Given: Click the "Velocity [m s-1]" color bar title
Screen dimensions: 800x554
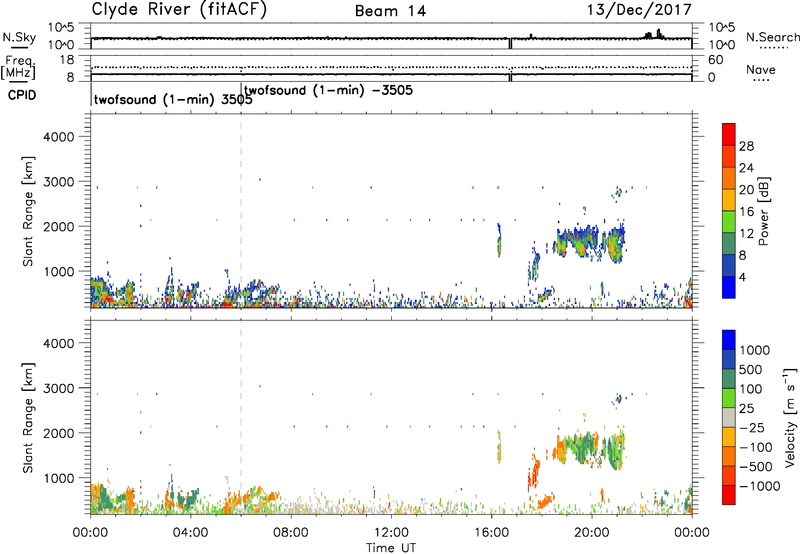Looking at the screenshot, I should click(790, 417).
